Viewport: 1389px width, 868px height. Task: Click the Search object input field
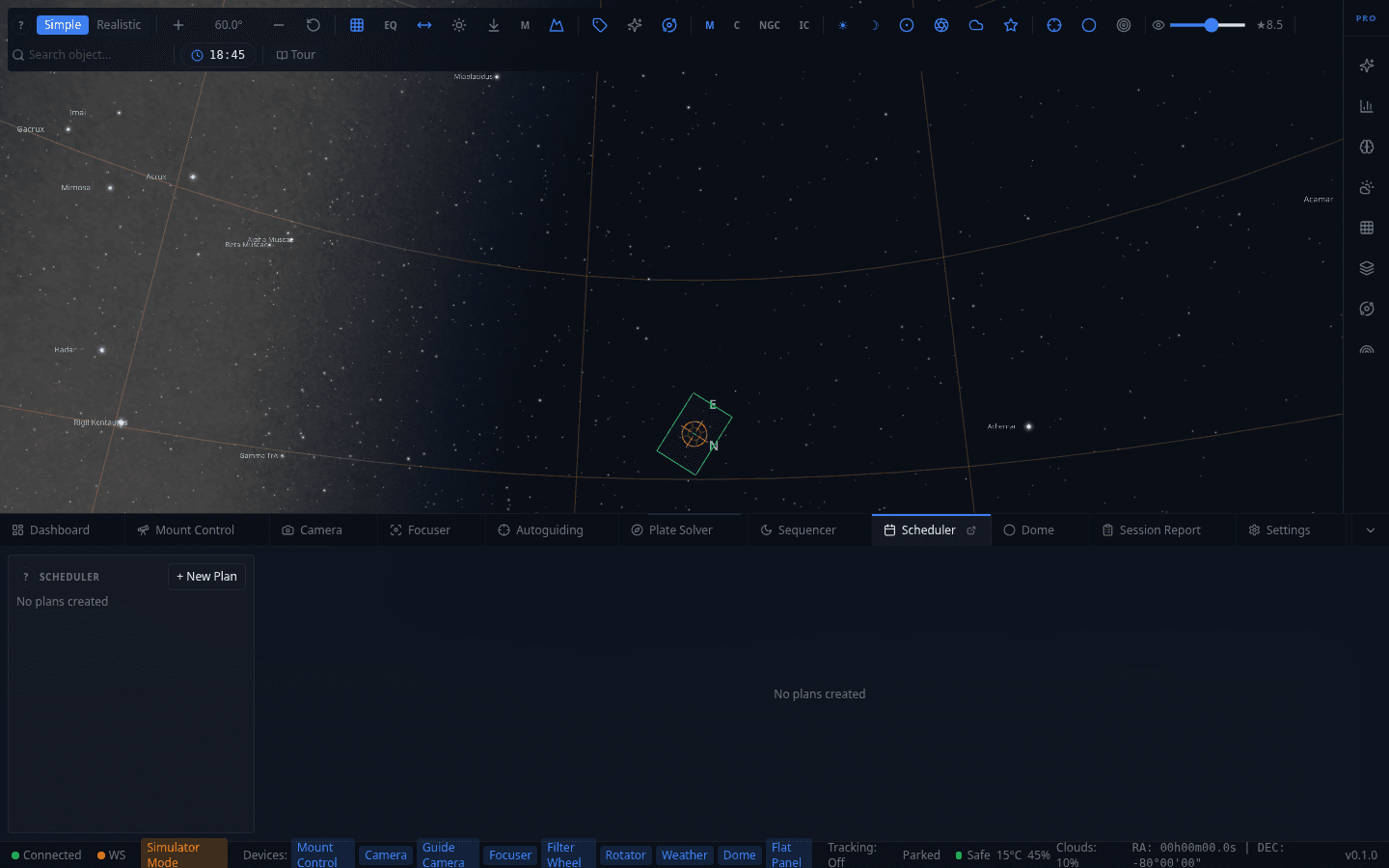(x=92, y=55)
